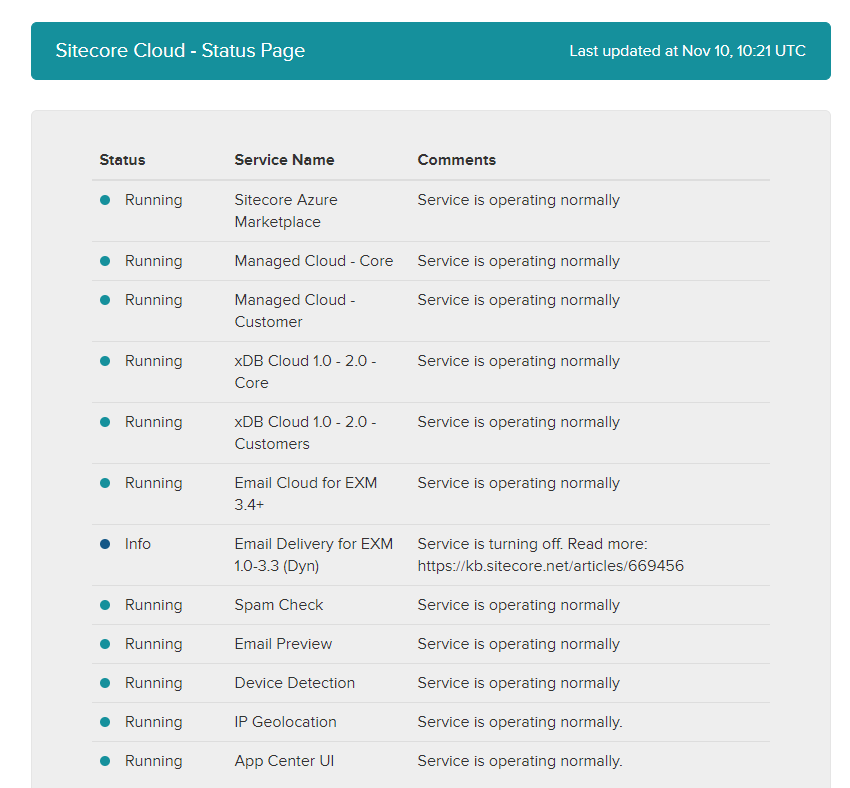The height and width of the screenshot is (788, 850).
Task: Select Email Cloud for EXM 3.4+ name
Action: click(x=306, y=494)
